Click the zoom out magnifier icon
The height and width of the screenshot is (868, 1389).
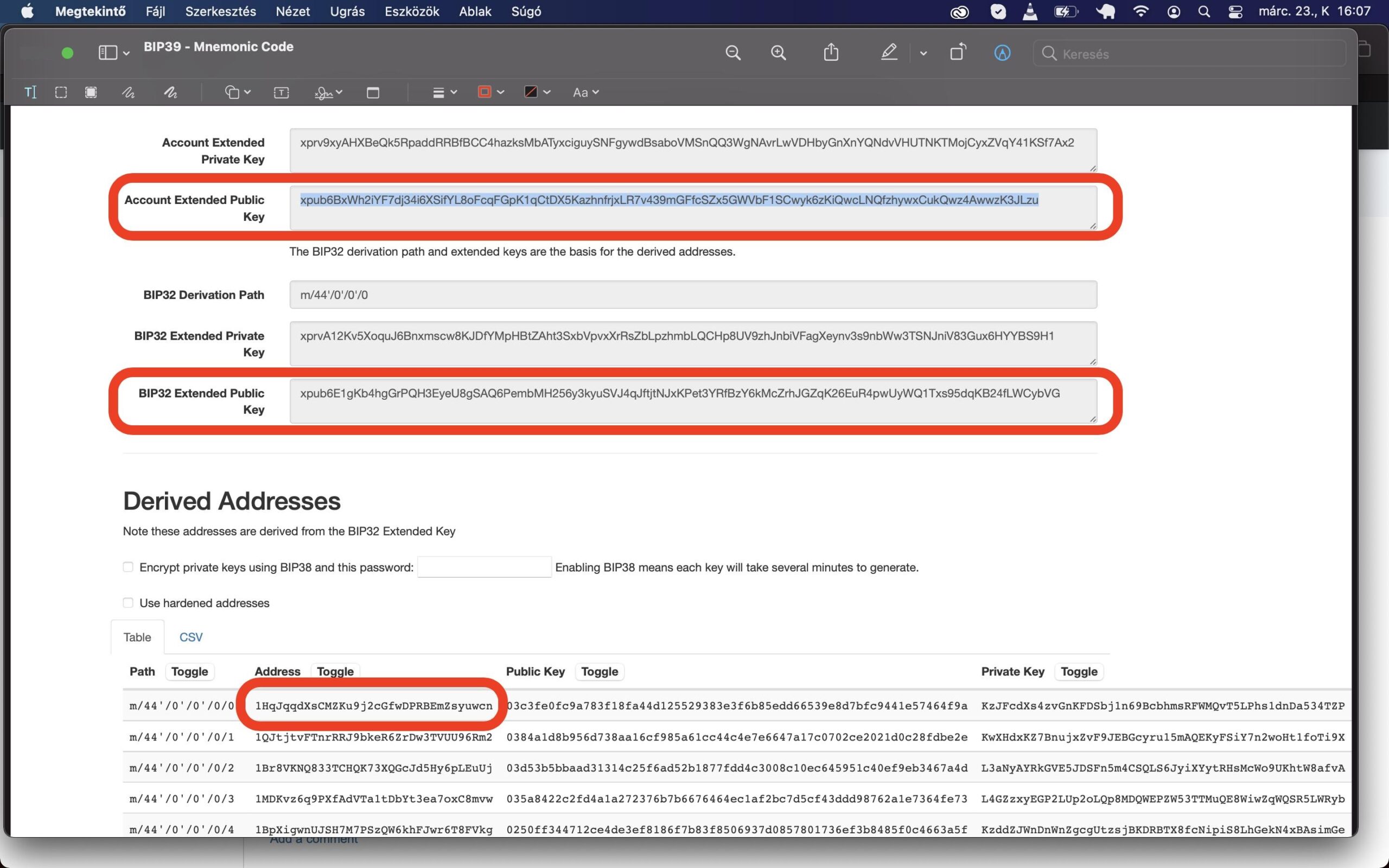(733, 53)
